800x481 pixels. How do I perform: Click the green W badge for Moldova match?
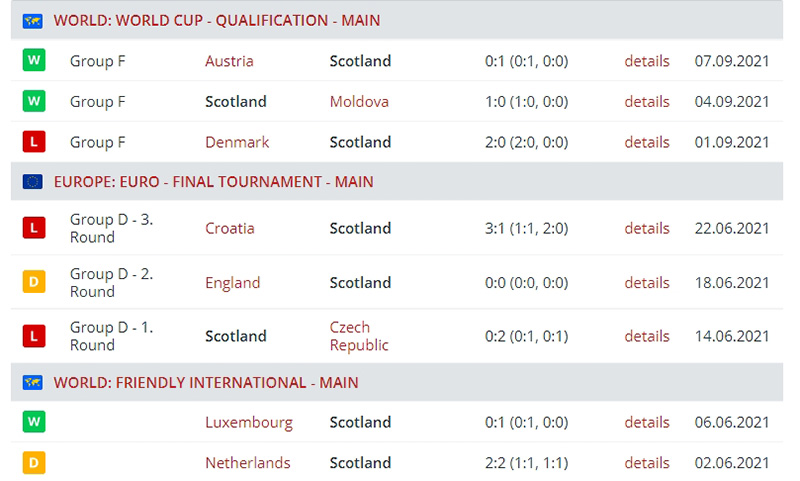(34, 101)
